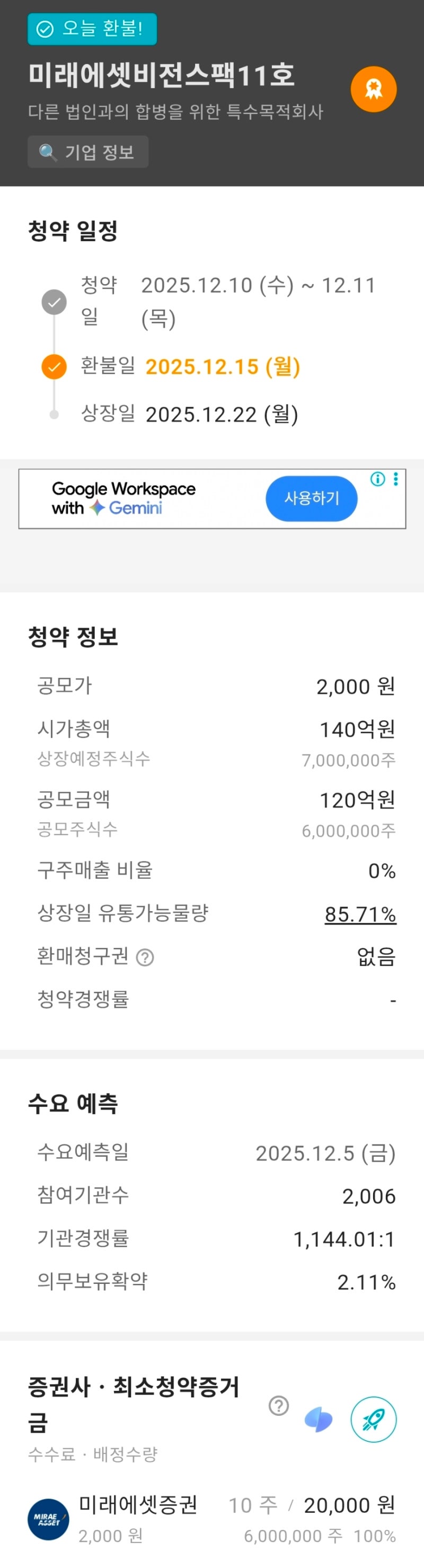Viewport: 424px width, 1568px height.
Task: Tap the 미래에셋비전스팩11호 title heading
Action: pyautogui.click(x=162, y=75)
